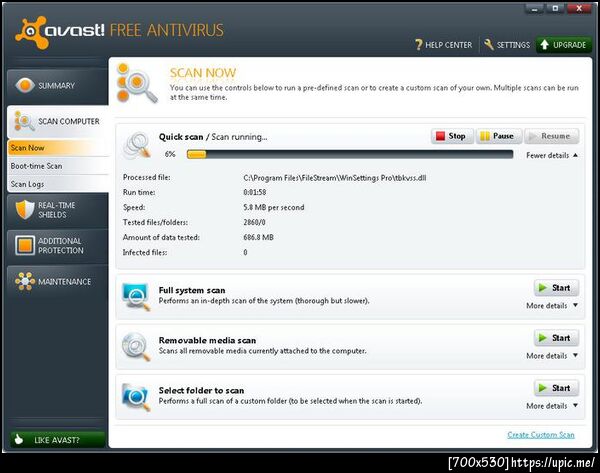Expand More details for Select folder scan
Image resolution: width=600 pixels, height=473 pixels.
click(552, 406)
